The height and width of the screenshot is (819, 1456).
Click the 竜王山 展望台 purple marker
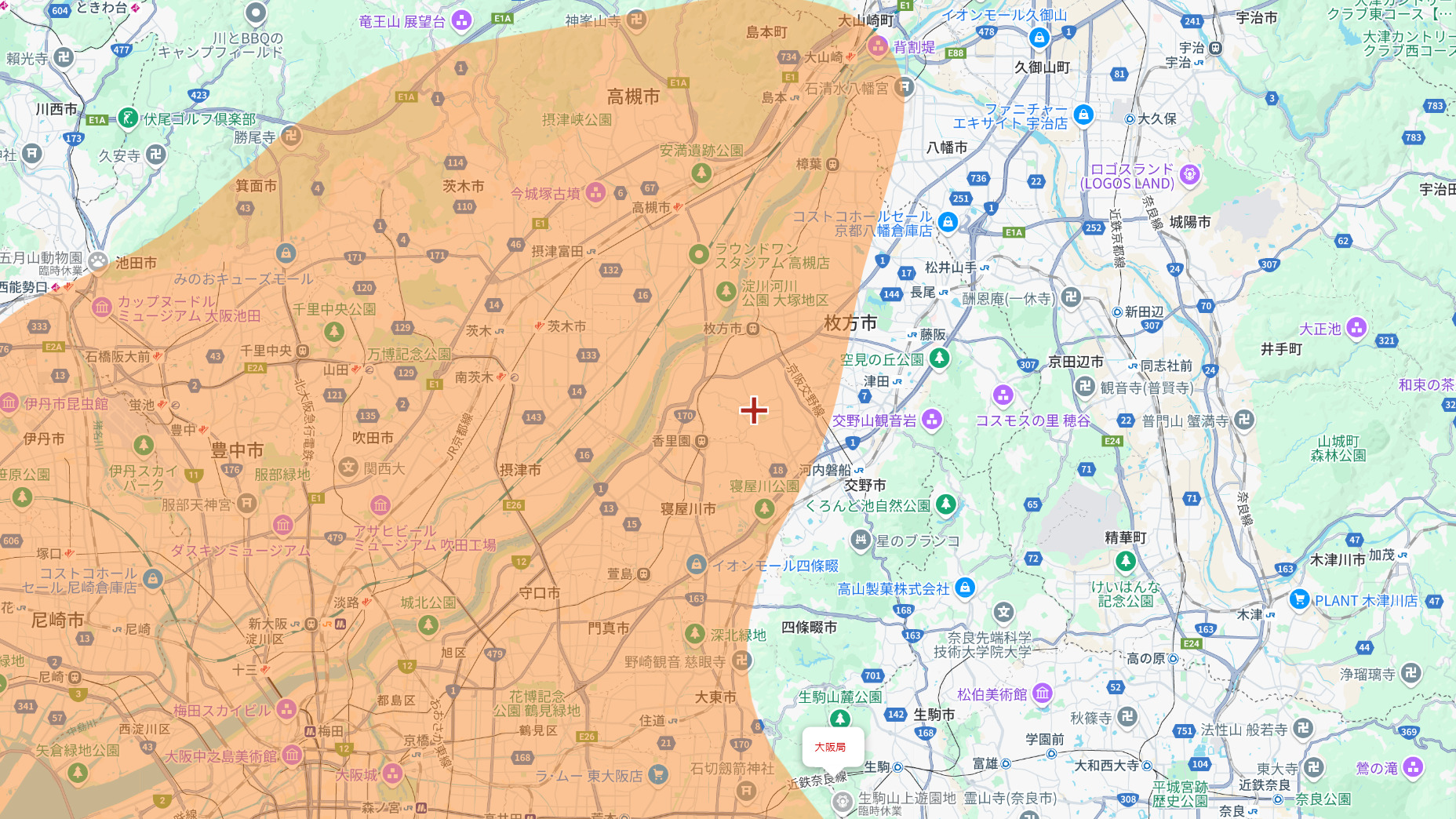(462, 20)
